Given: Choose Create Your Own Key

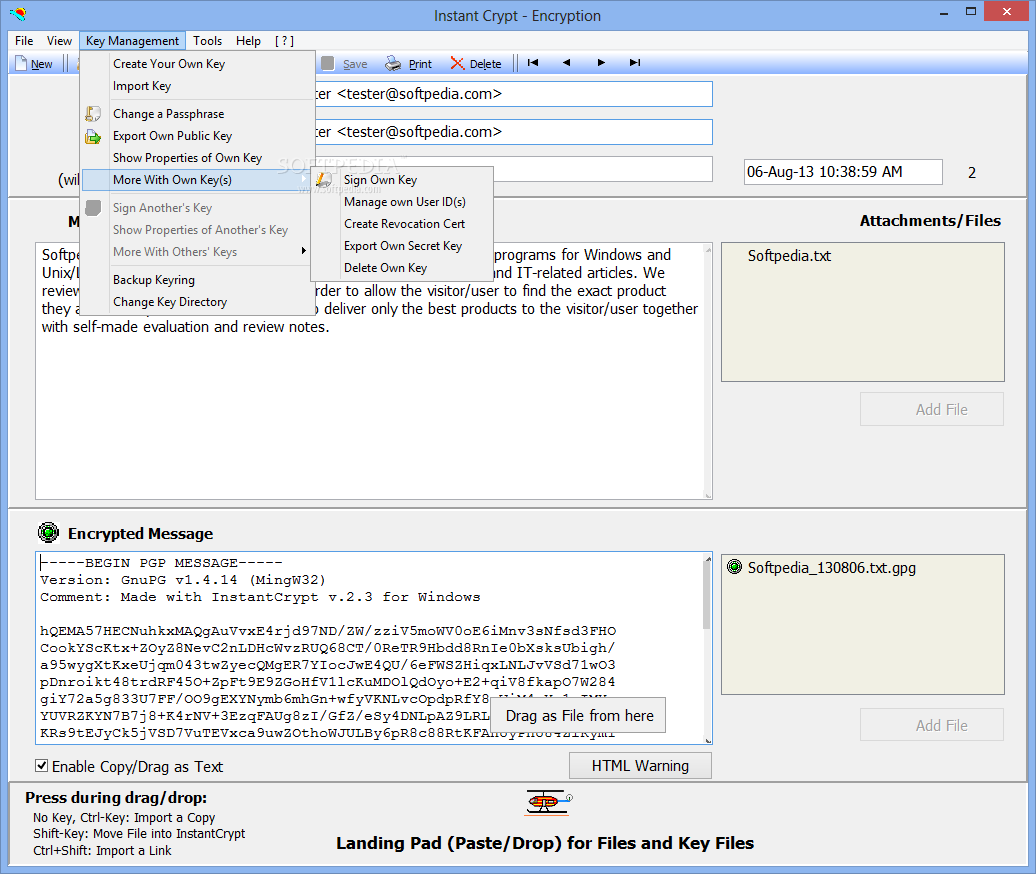Looking at the screenshot, I should point(169,64).
